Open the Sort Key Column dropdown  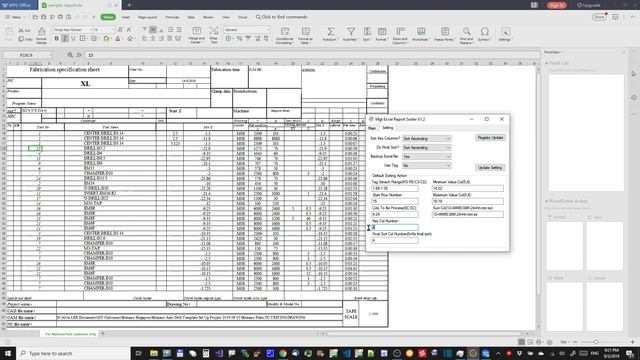427,139
